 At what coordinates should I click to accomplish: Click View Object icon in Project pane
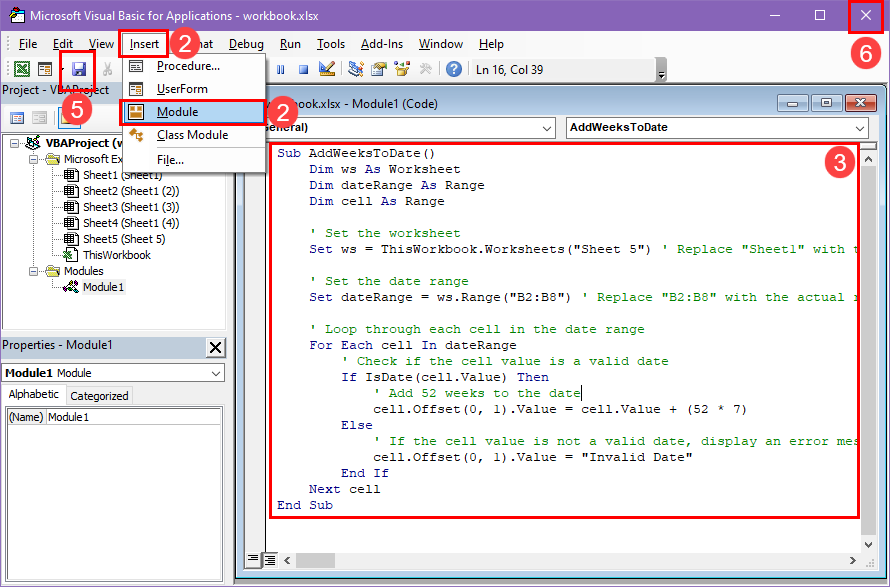(x=39, y=118)
